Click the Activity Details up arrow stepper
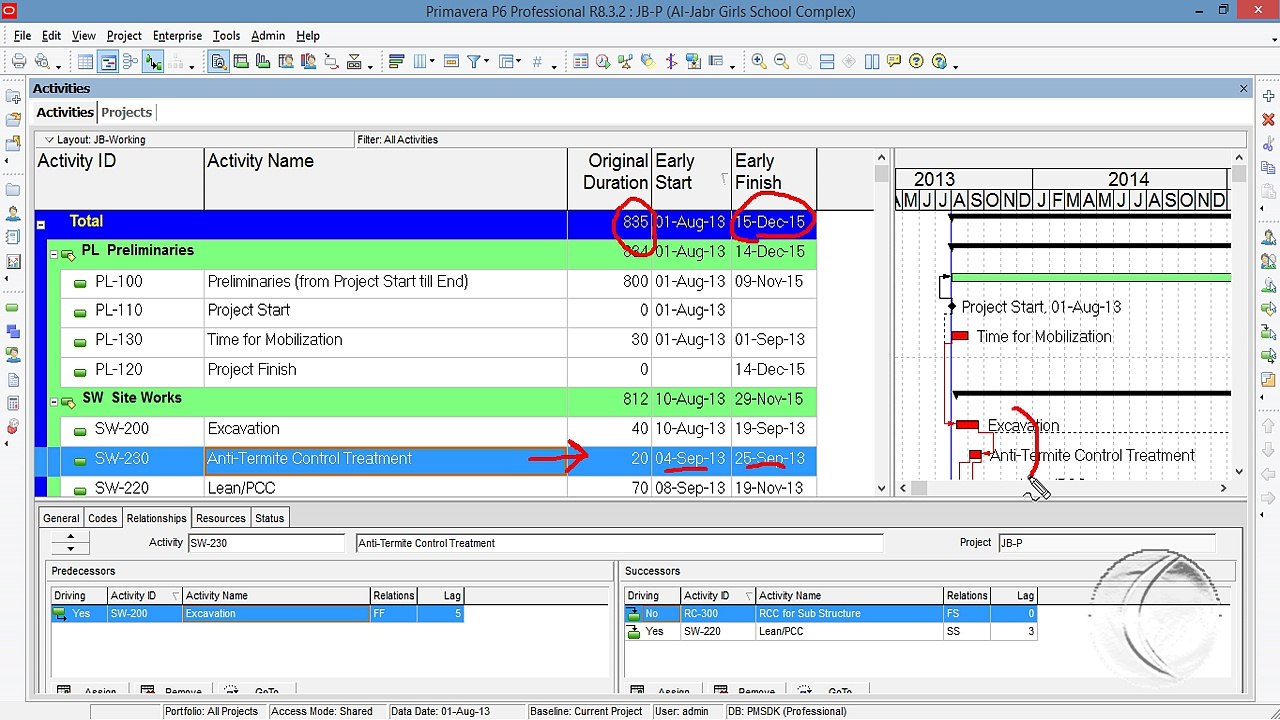This screenshot has height=720, width=1280. pyautogui.click(x=70, y=537)
